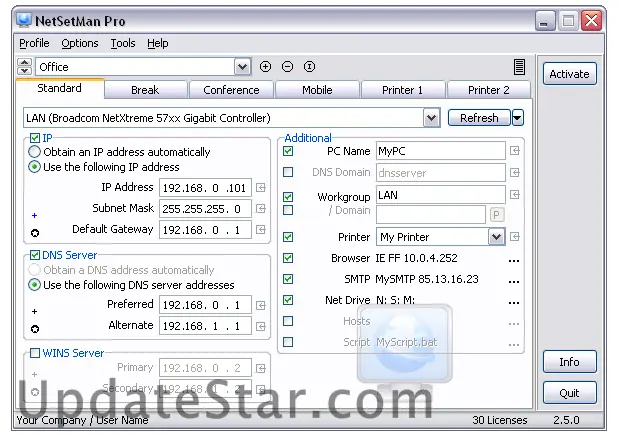Get current value for Default Gateway
Screen dimensions: 620x444
(x=261, y=229)
